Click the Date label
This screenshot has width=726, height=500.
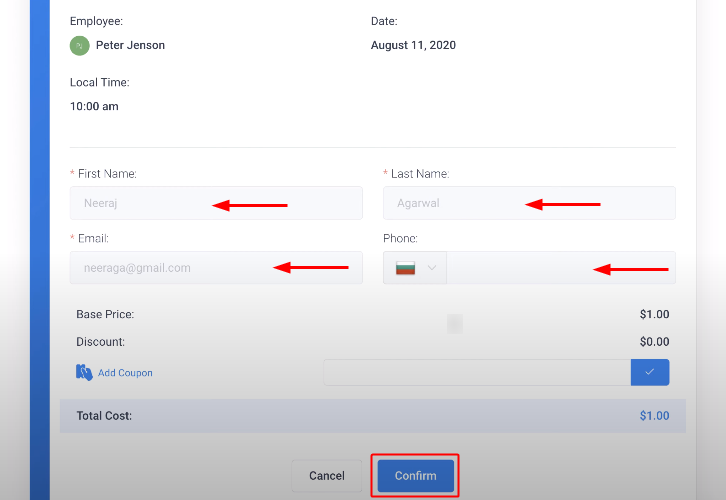(384, 21)
